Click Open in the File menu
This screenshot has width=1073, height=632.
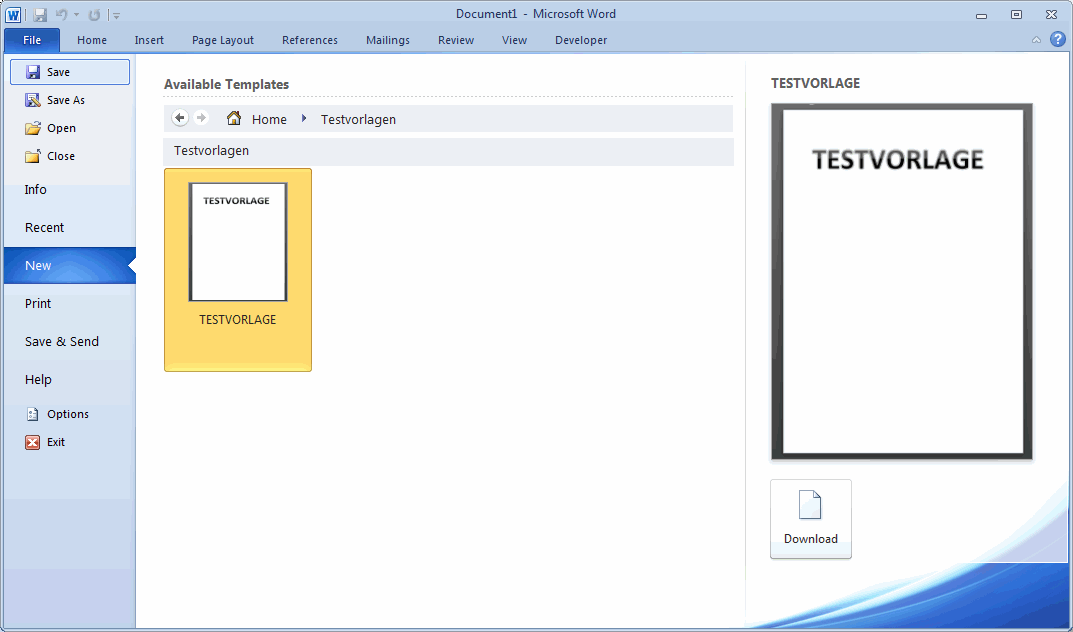61,128
